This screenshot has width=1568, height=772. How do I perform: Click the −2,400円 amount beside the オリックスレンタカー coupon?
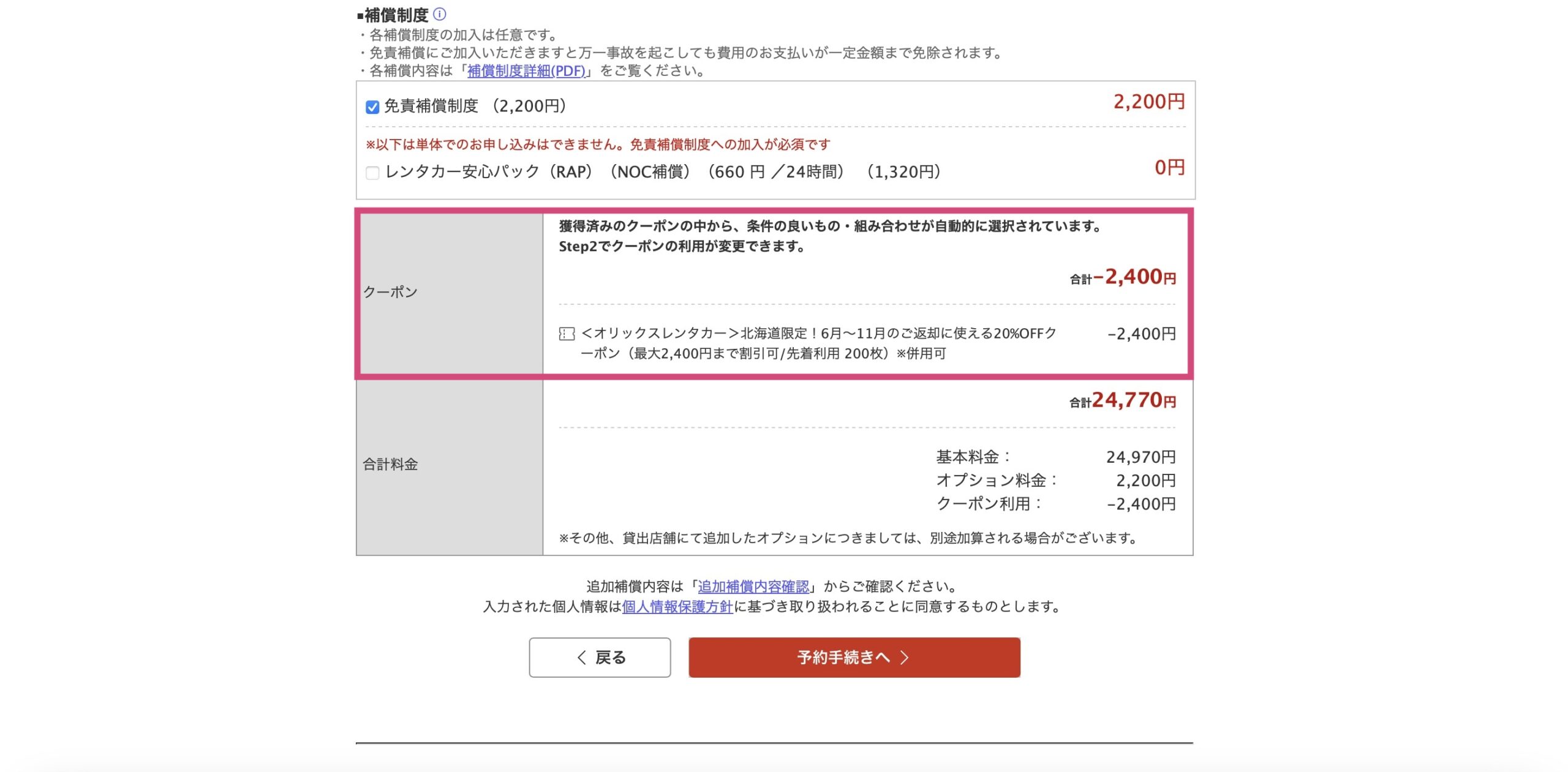pyautogui.click(x=1142, y=334)
